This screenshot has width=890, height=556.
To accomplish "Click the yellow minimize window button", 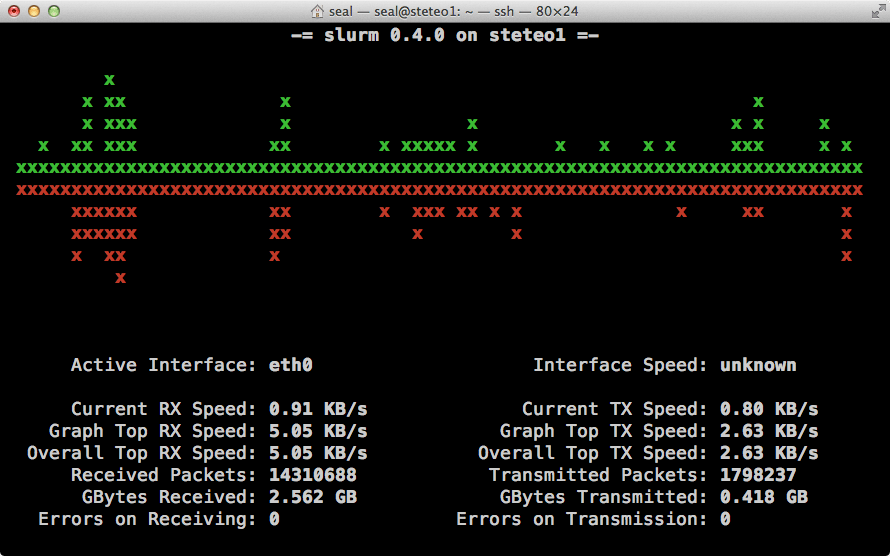I will pos(33,11).
